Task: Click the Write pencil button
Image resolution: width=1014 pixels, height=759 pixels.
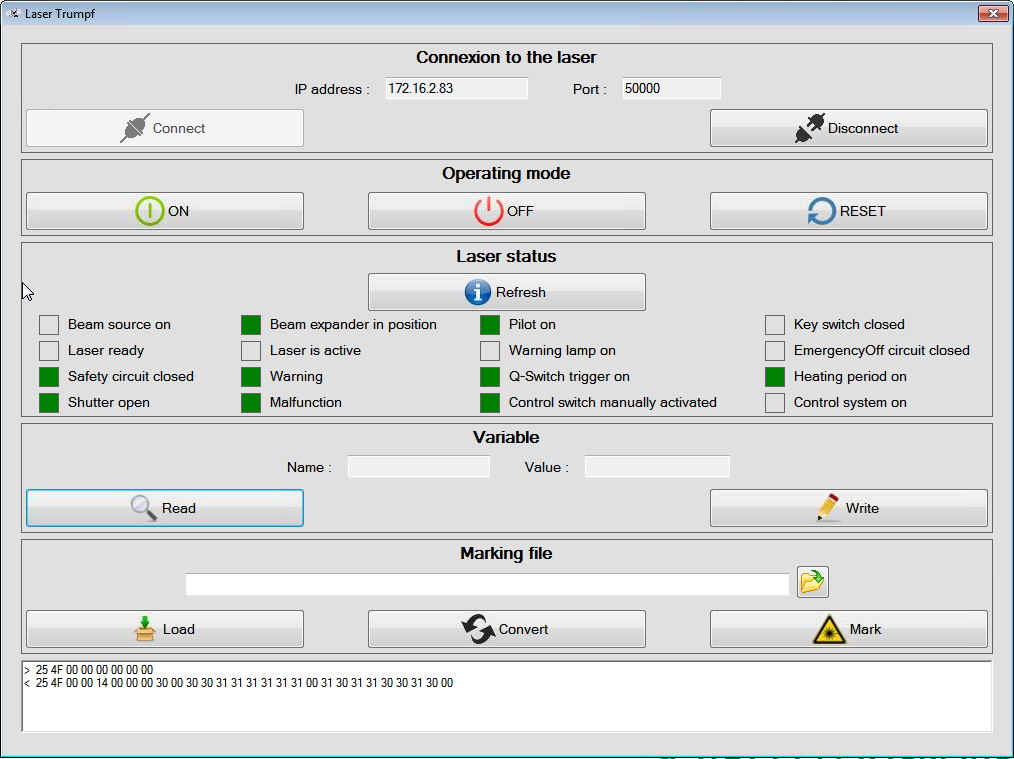Action: pyautogui.click(x=848, y=508)
